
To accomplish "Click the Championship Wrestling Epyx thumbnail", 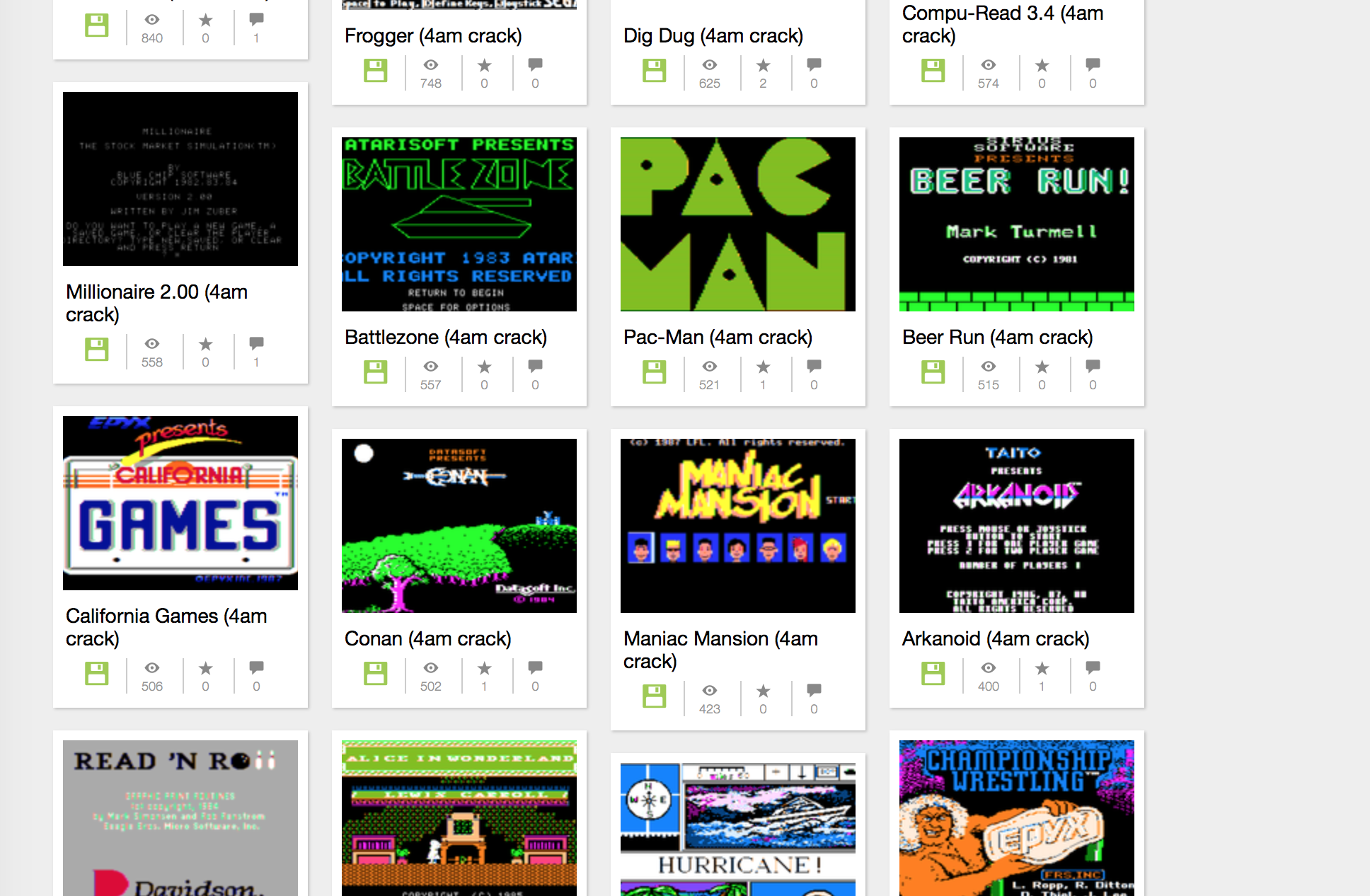I will click(x=1017, y=818).
